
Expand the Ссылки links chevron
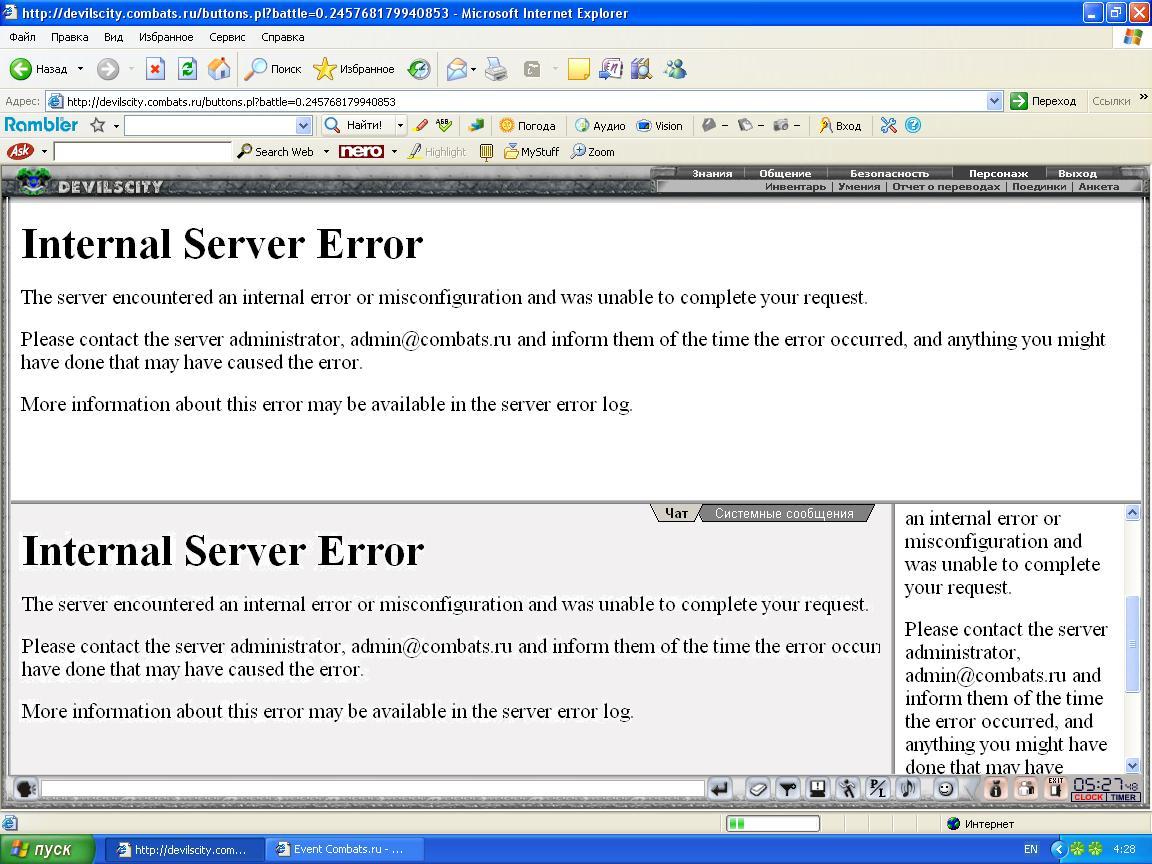click(1143, 96)
